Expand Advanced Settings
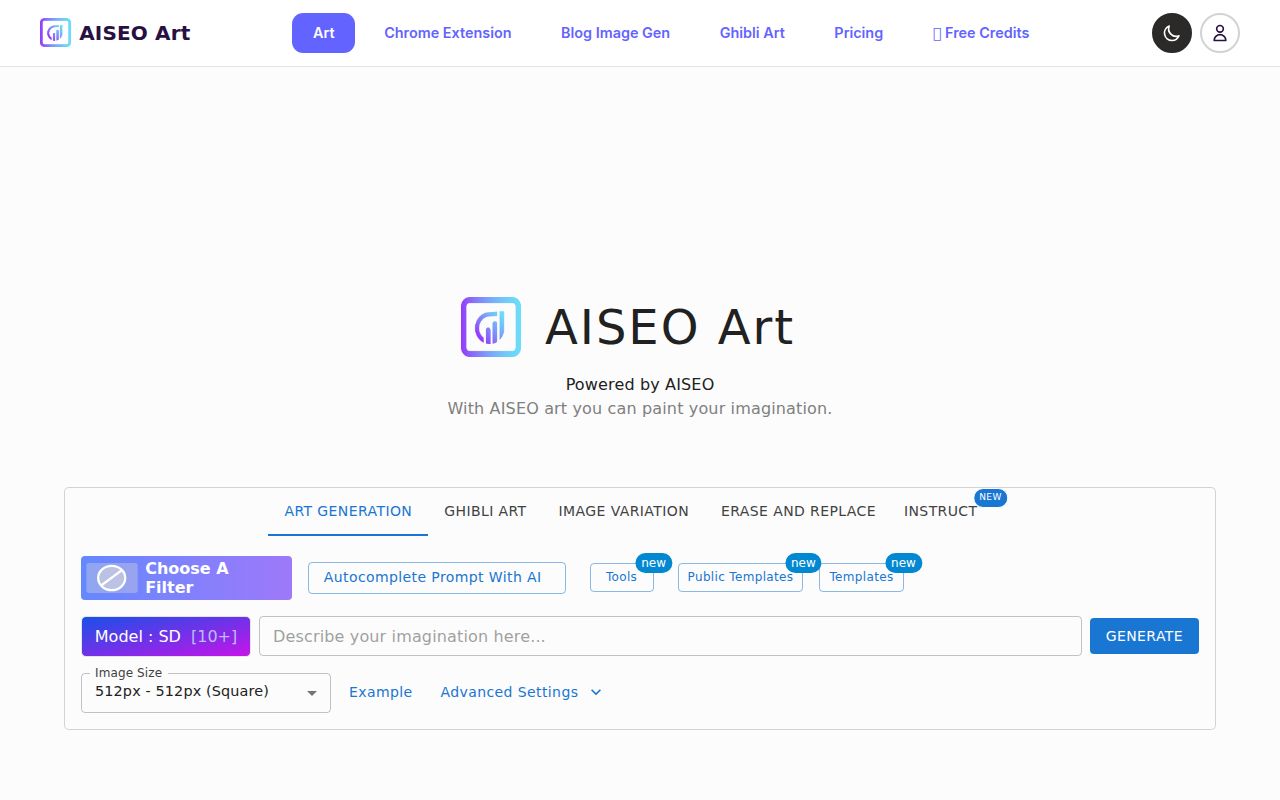This screenshot has height=800, width=1280. click(x=521, y=692)
